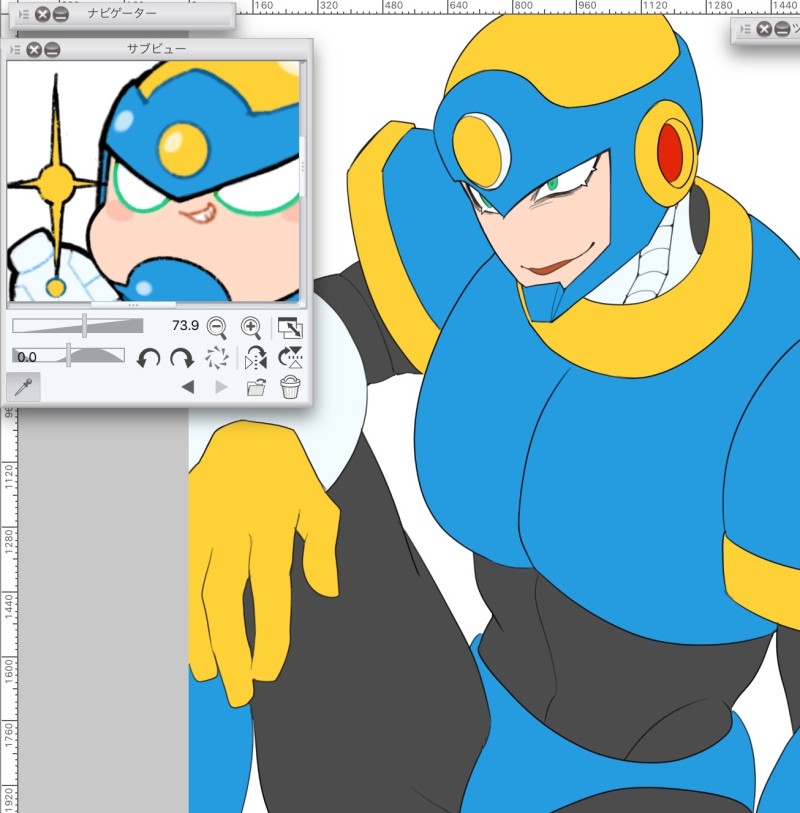Close the サブビュー panel
The height and width of the screenshot is (813, 800).
coord(34,50)
